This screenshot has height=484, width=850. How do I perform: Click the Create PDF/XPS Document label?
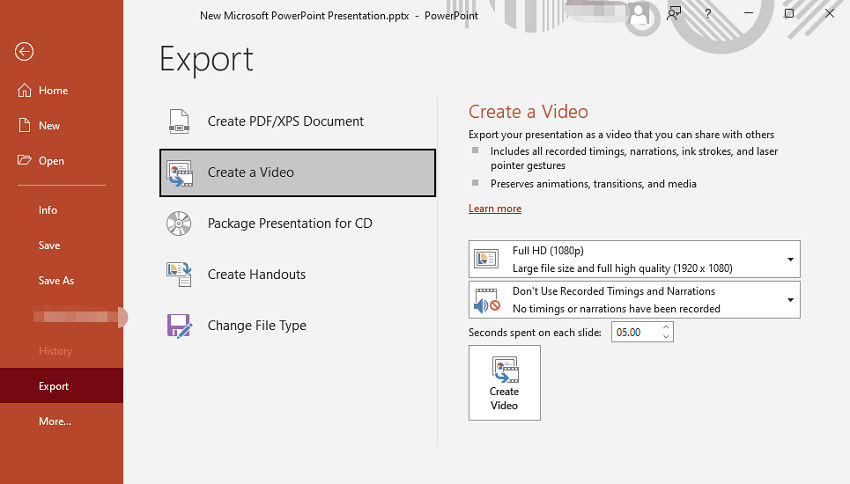(x=286, y=121)
